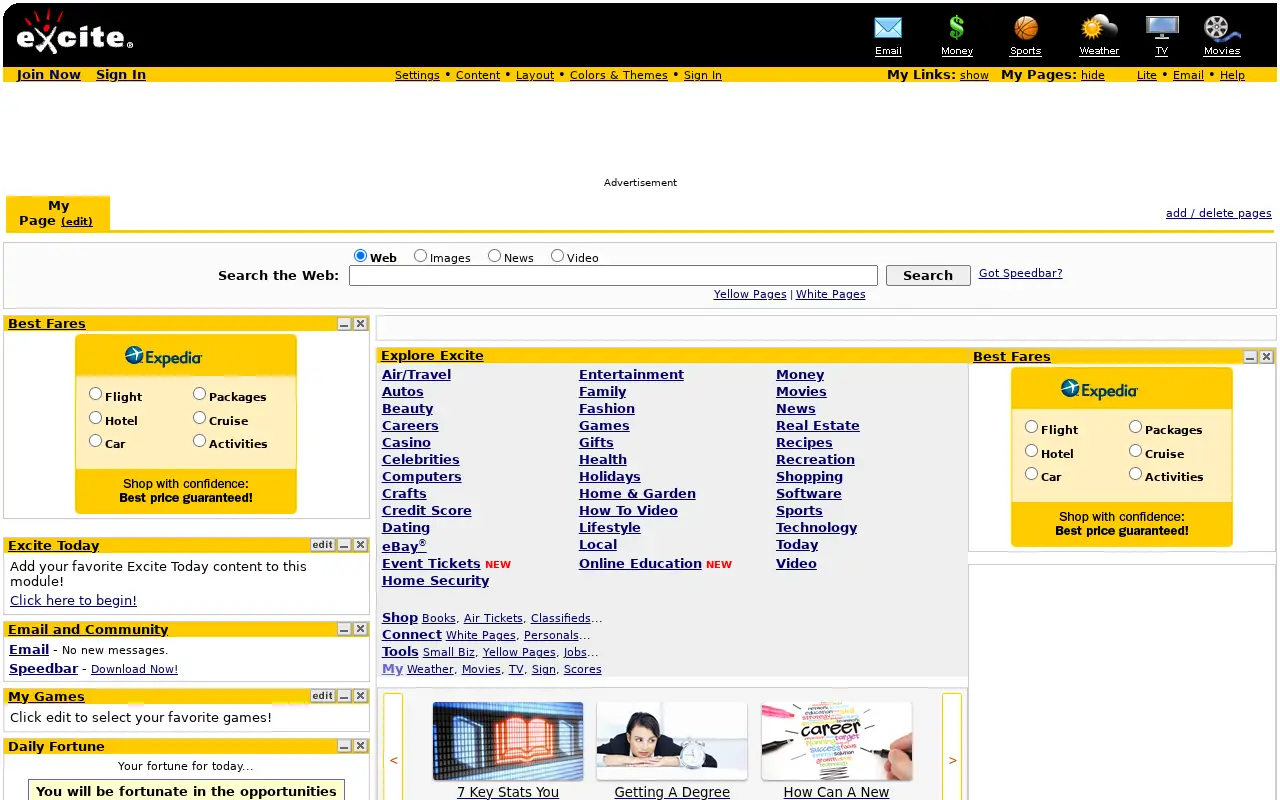Click the next carousel arrow
1280x800 pixels.
(952, 760)
